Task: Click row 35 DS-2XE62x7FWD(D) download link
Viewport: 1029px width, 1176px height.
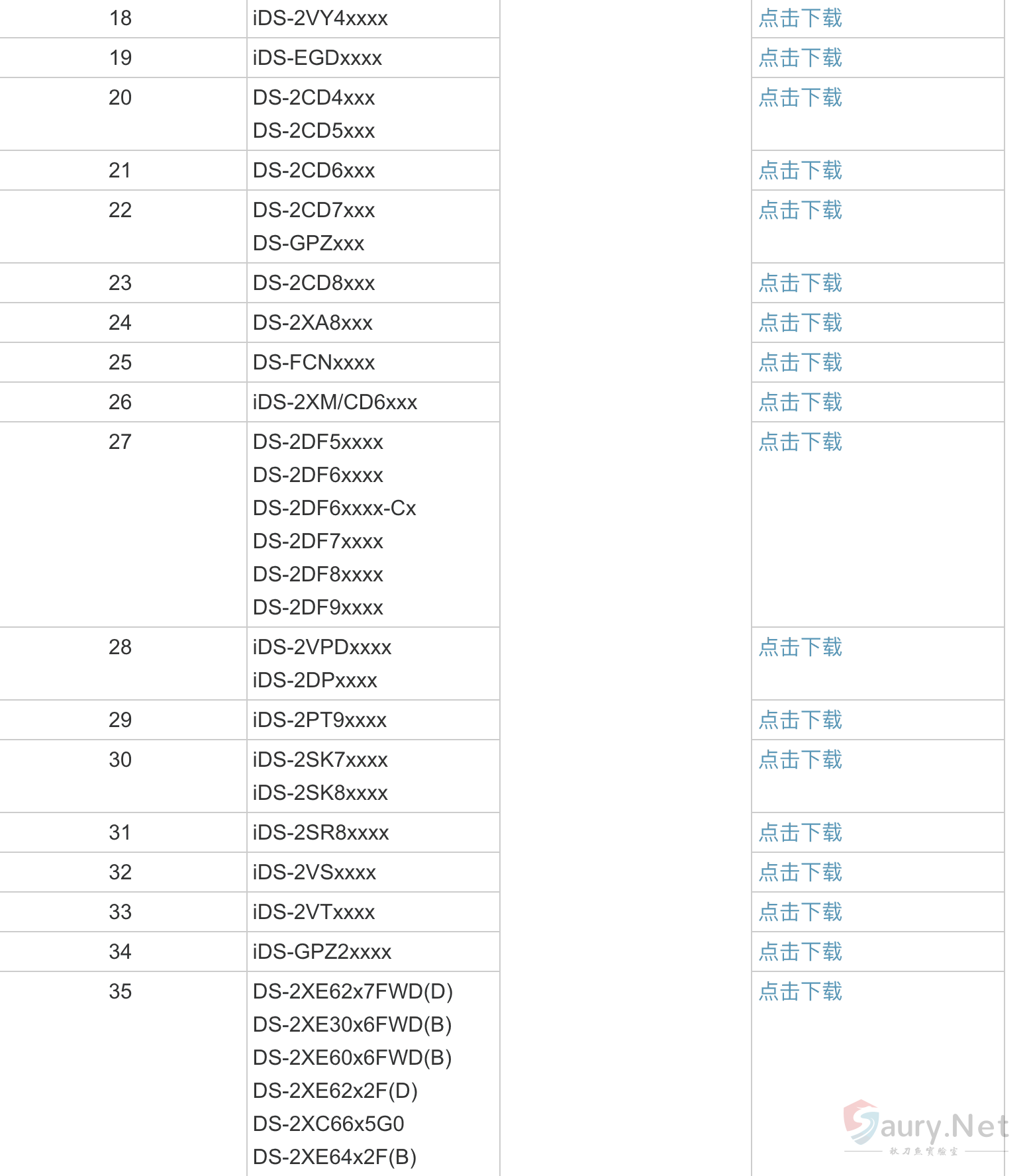Action: point(800,992)
